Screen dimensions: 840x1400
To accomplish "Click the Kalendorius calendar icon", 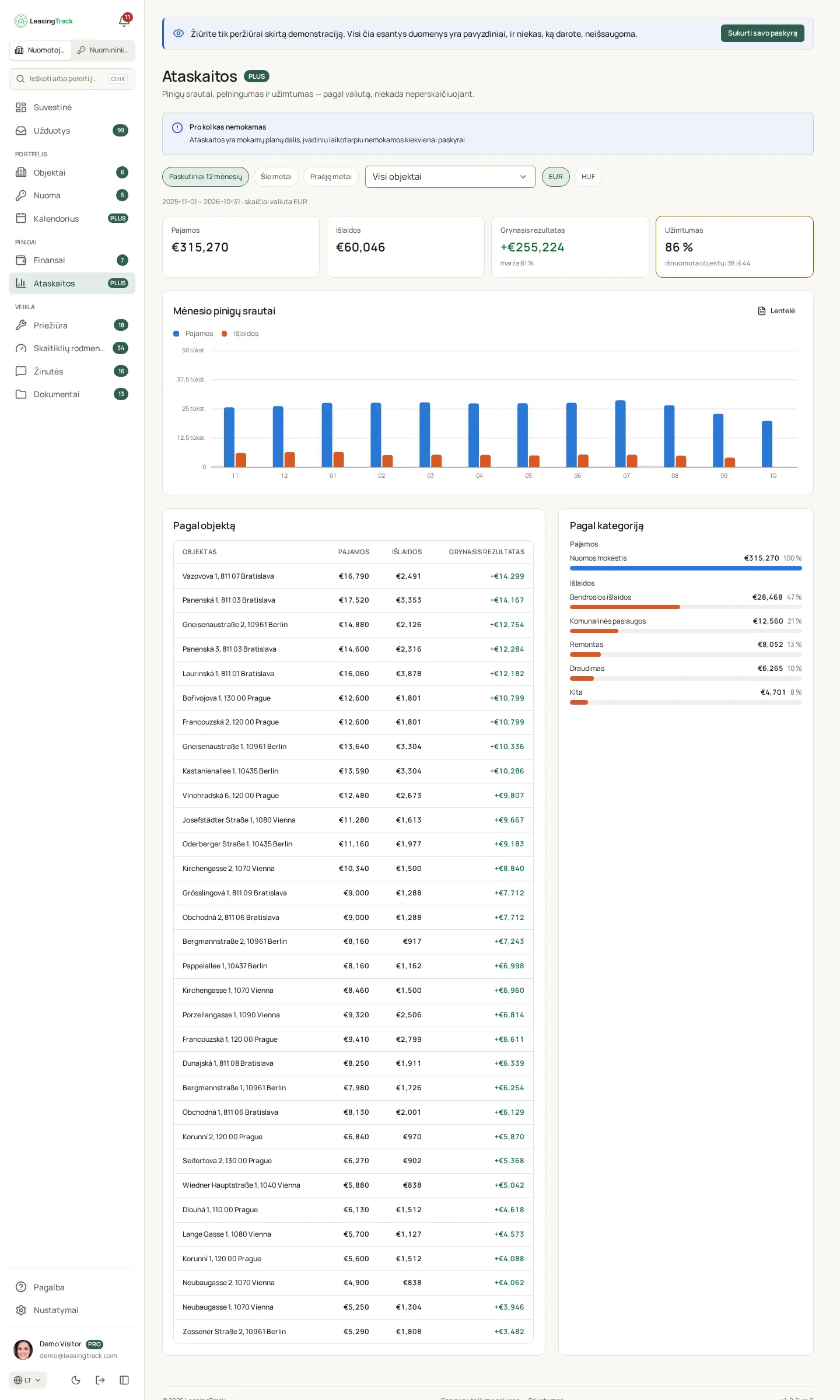I will 21,219.
